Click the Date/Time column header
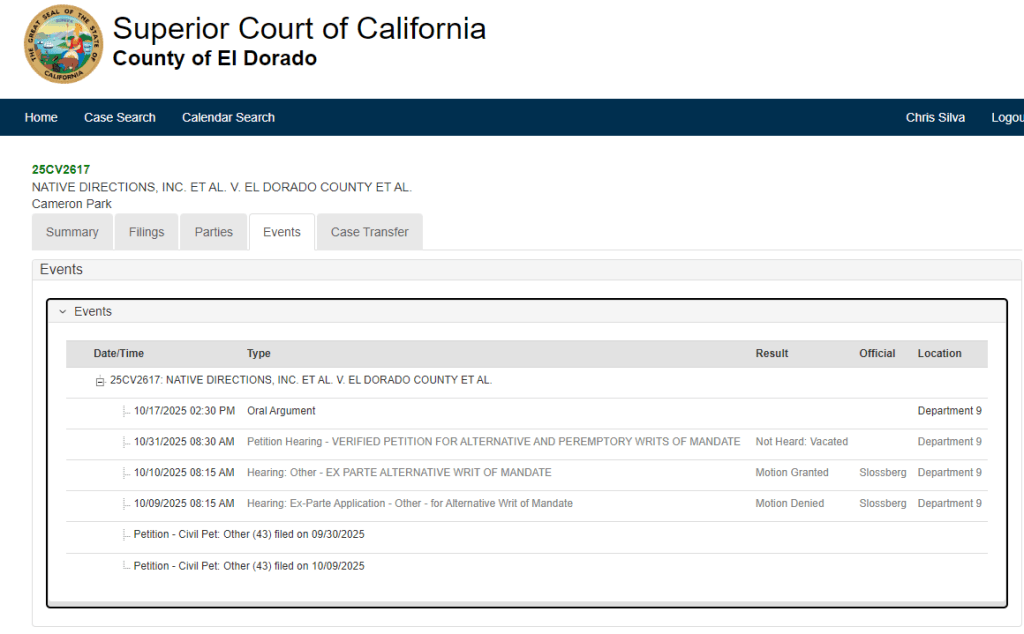 (119, 354)
